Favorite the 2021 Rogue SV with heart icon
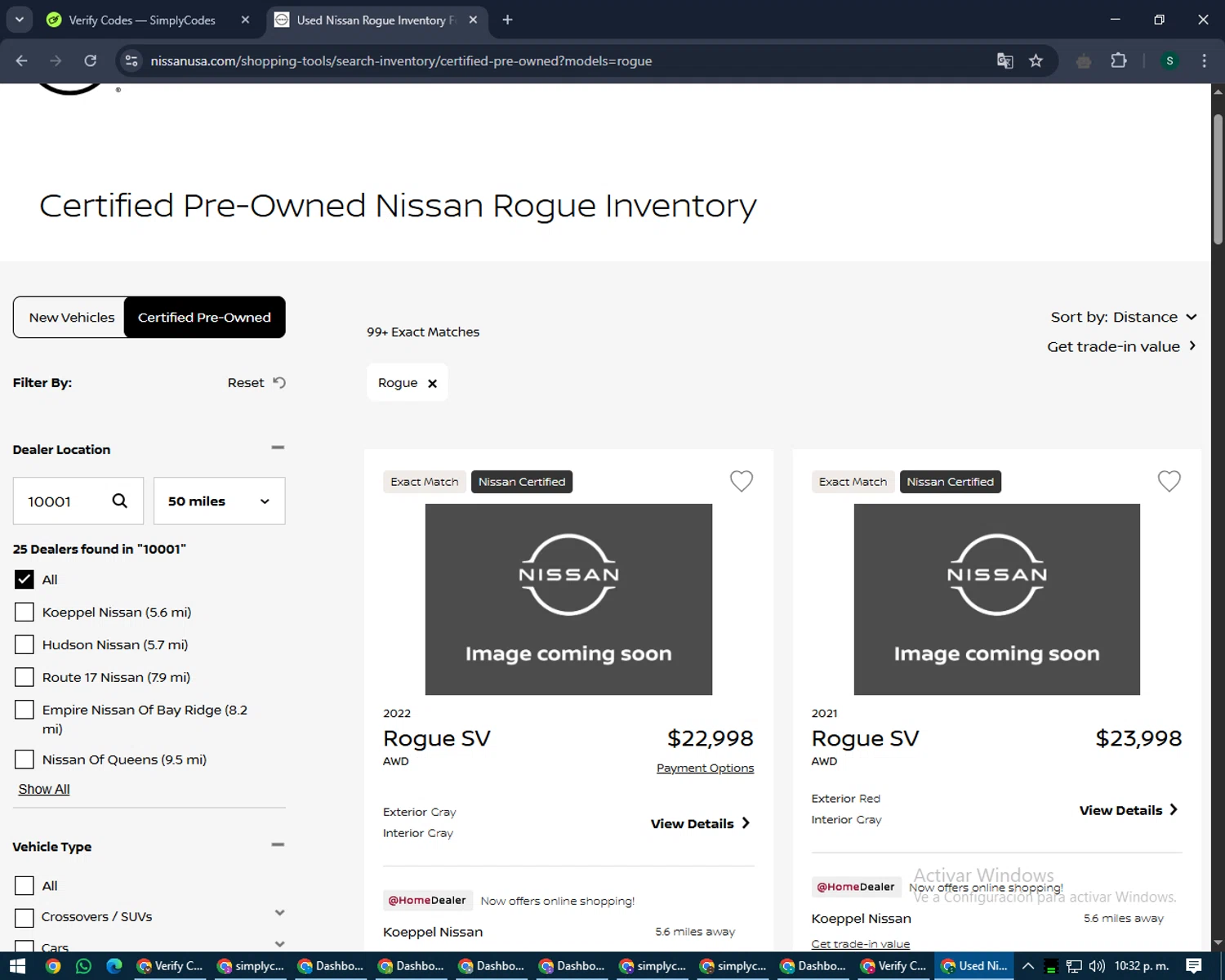 tap(1169, 481)
